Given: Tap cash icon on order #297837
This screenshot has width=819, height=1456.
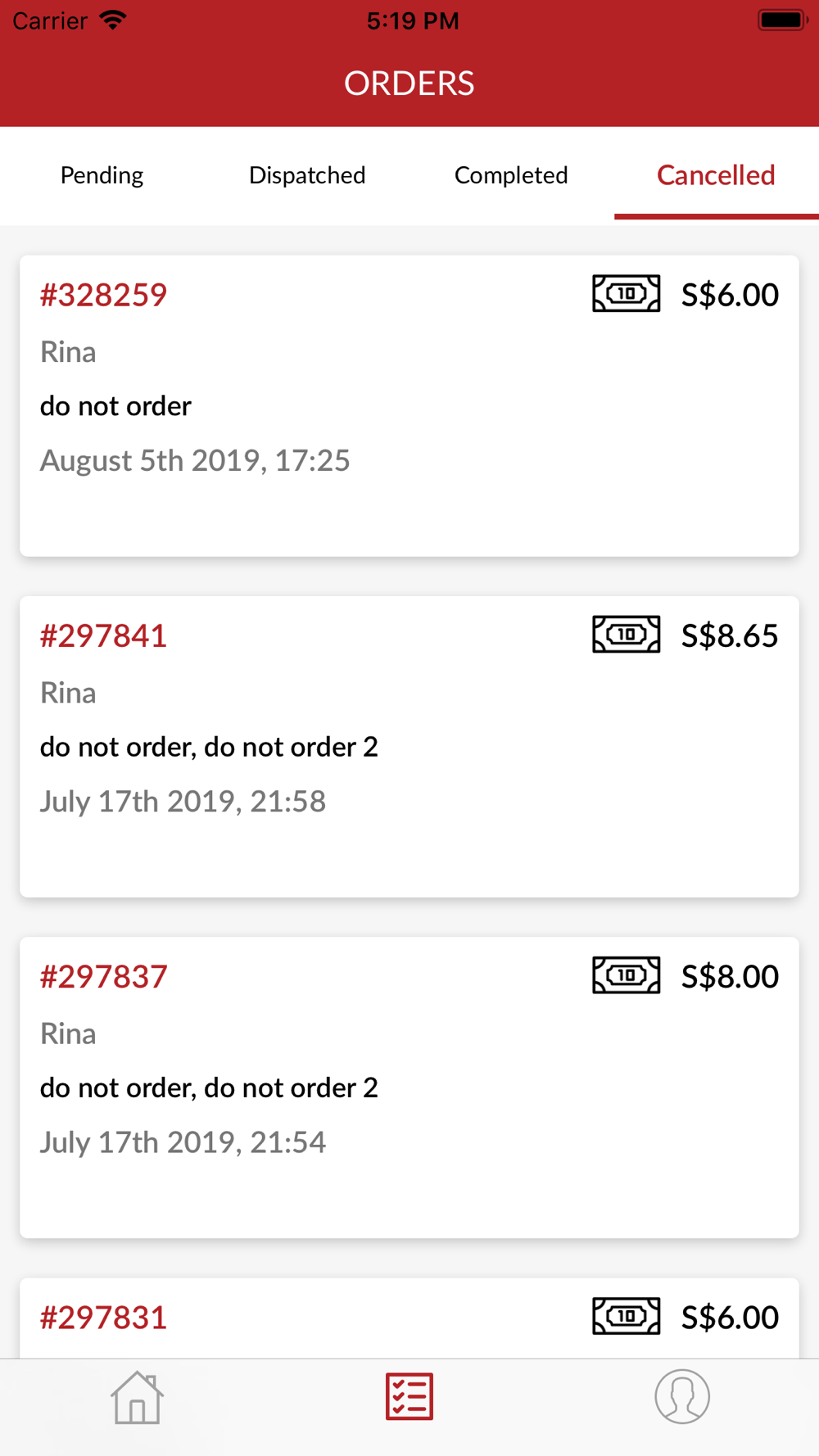Looking at the screenshot, I should 627,975.
